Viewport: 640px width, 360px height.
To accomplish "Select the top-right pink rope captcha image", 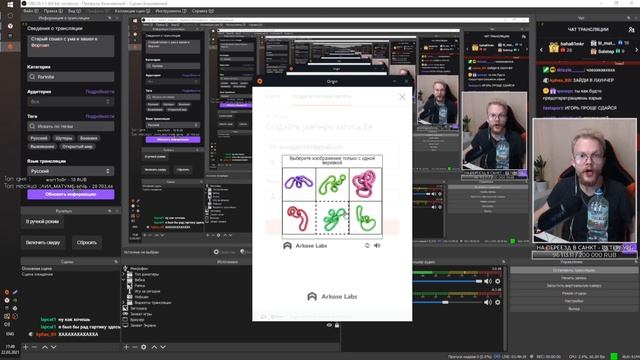I will [366, 184].
